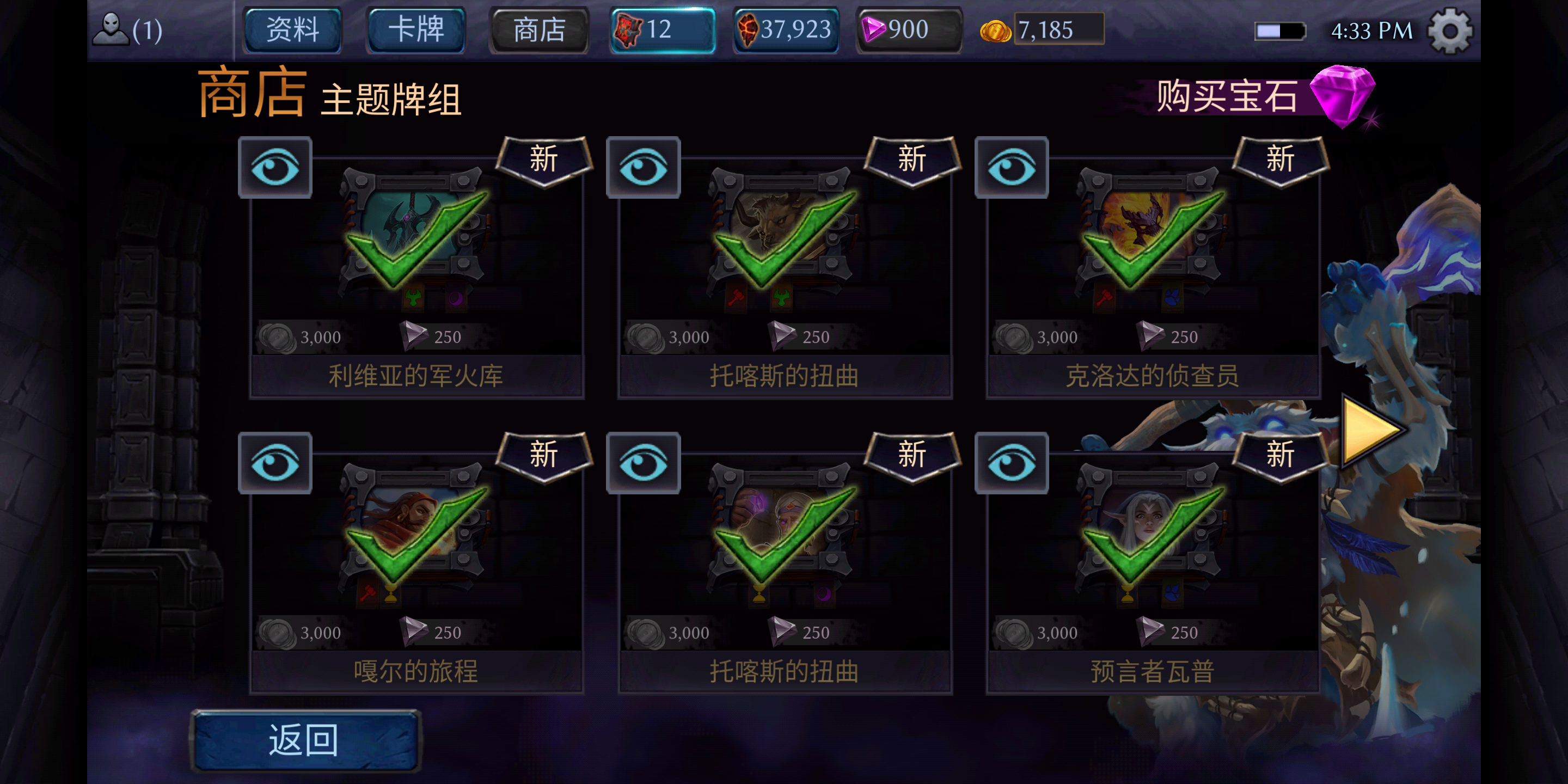1568x784 pixels.
Task: Select 利维亚的军火库 gem price 250
Action: click(x=431, y=336)
